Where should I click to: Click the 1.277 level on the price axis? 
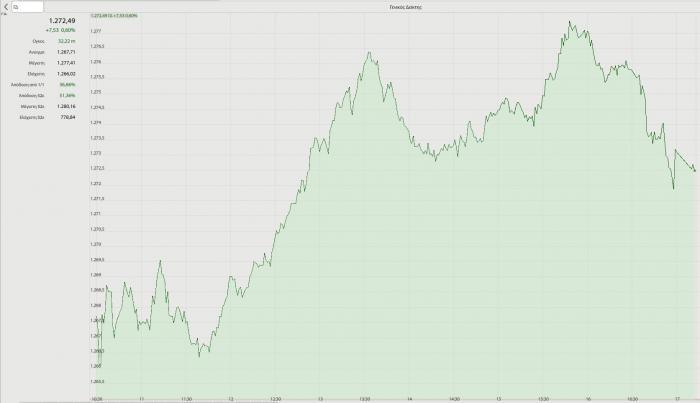pos(97,31)
